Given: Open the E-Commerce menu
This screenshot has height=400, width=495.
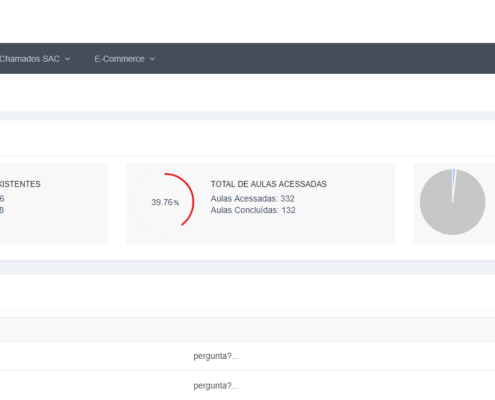Looking at the screenshot, I should tap(125, 59).
